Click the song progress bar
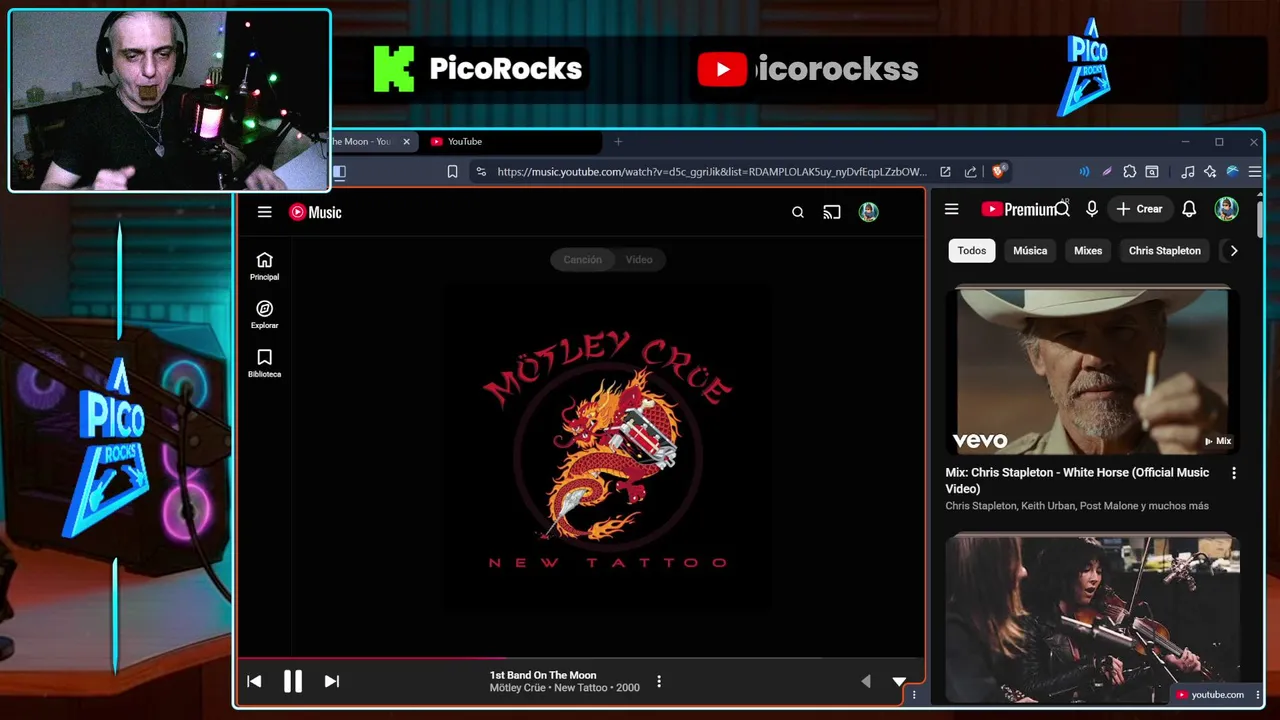 tap(580, 658)
